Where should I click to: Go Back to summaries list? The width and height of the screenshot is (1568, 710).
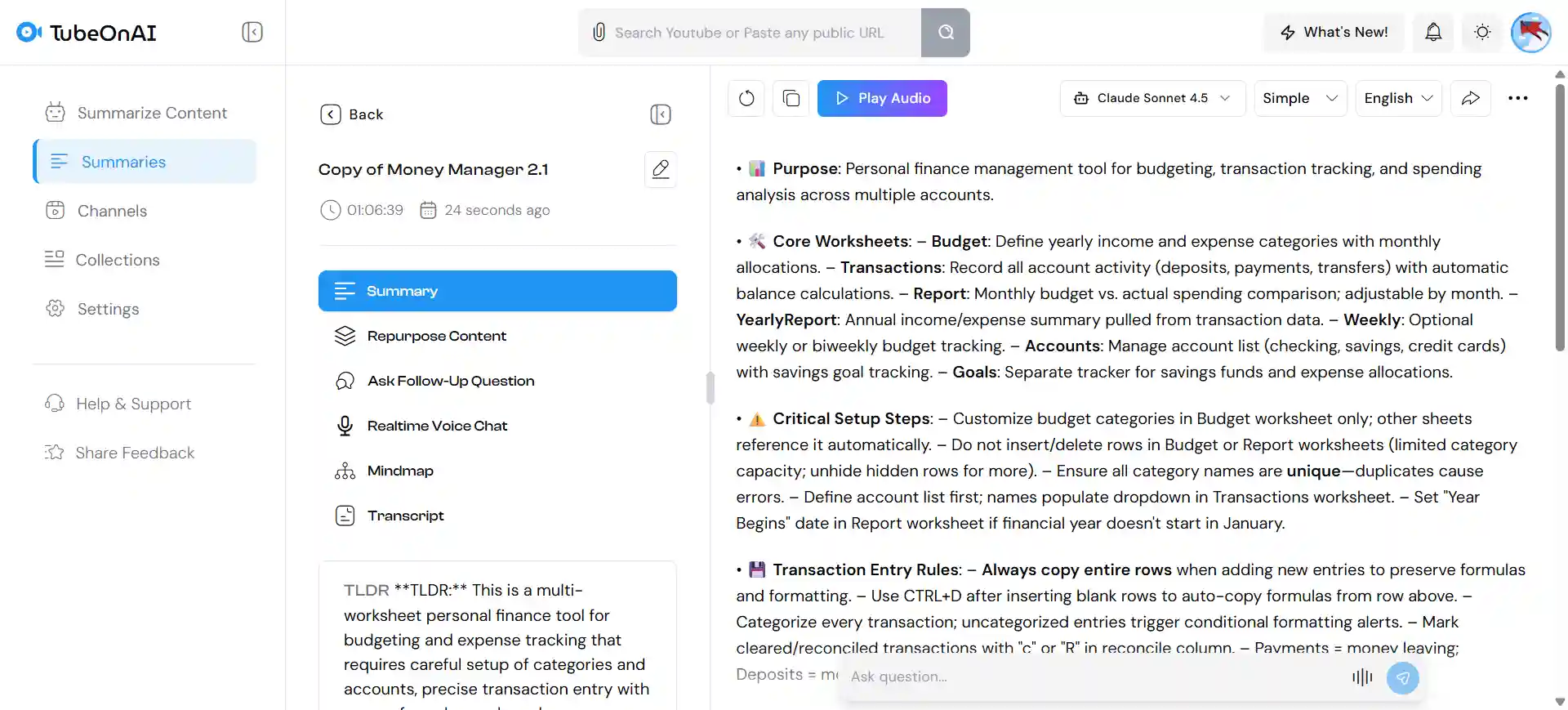(353, 114)
